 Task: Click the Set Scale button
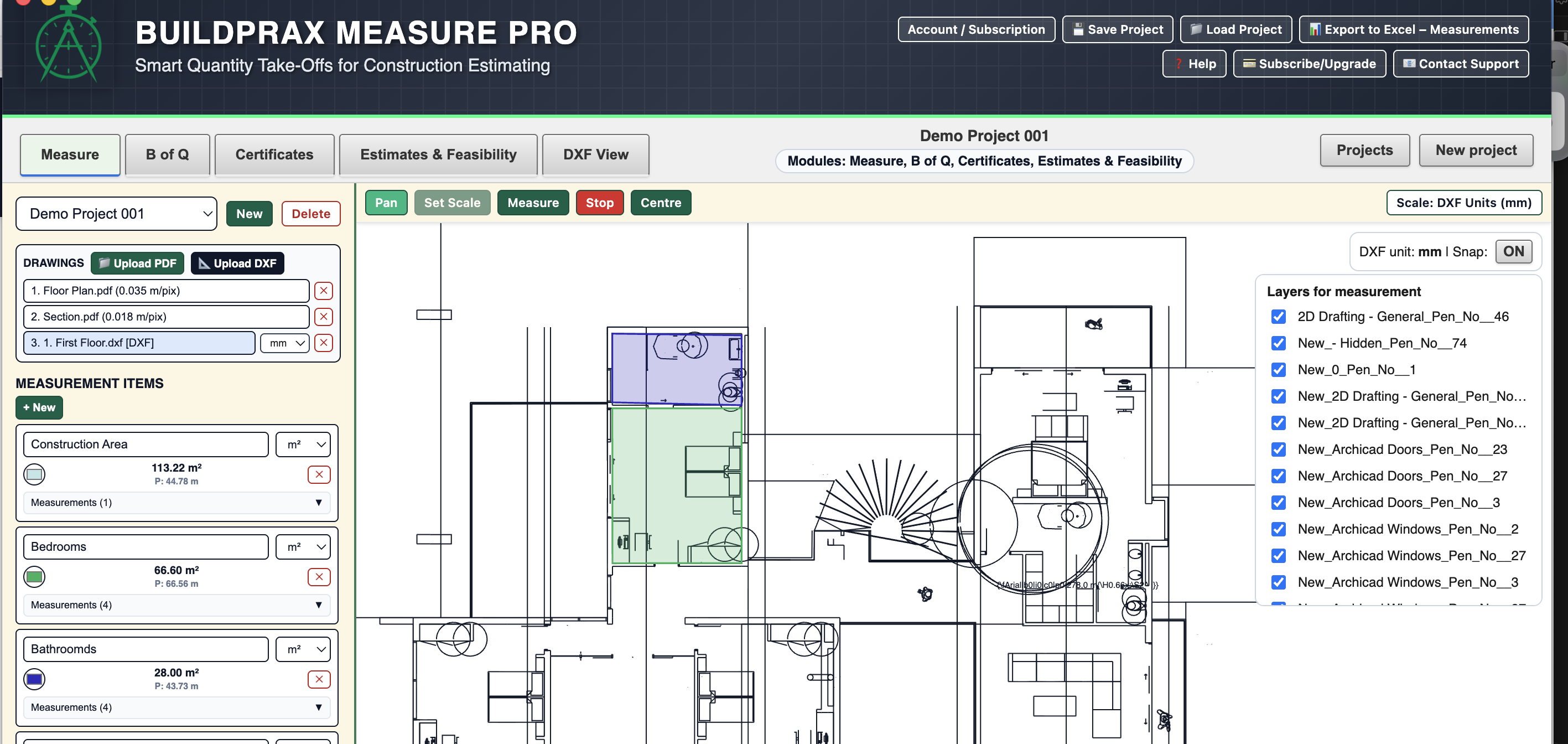(x=452, y=203)
